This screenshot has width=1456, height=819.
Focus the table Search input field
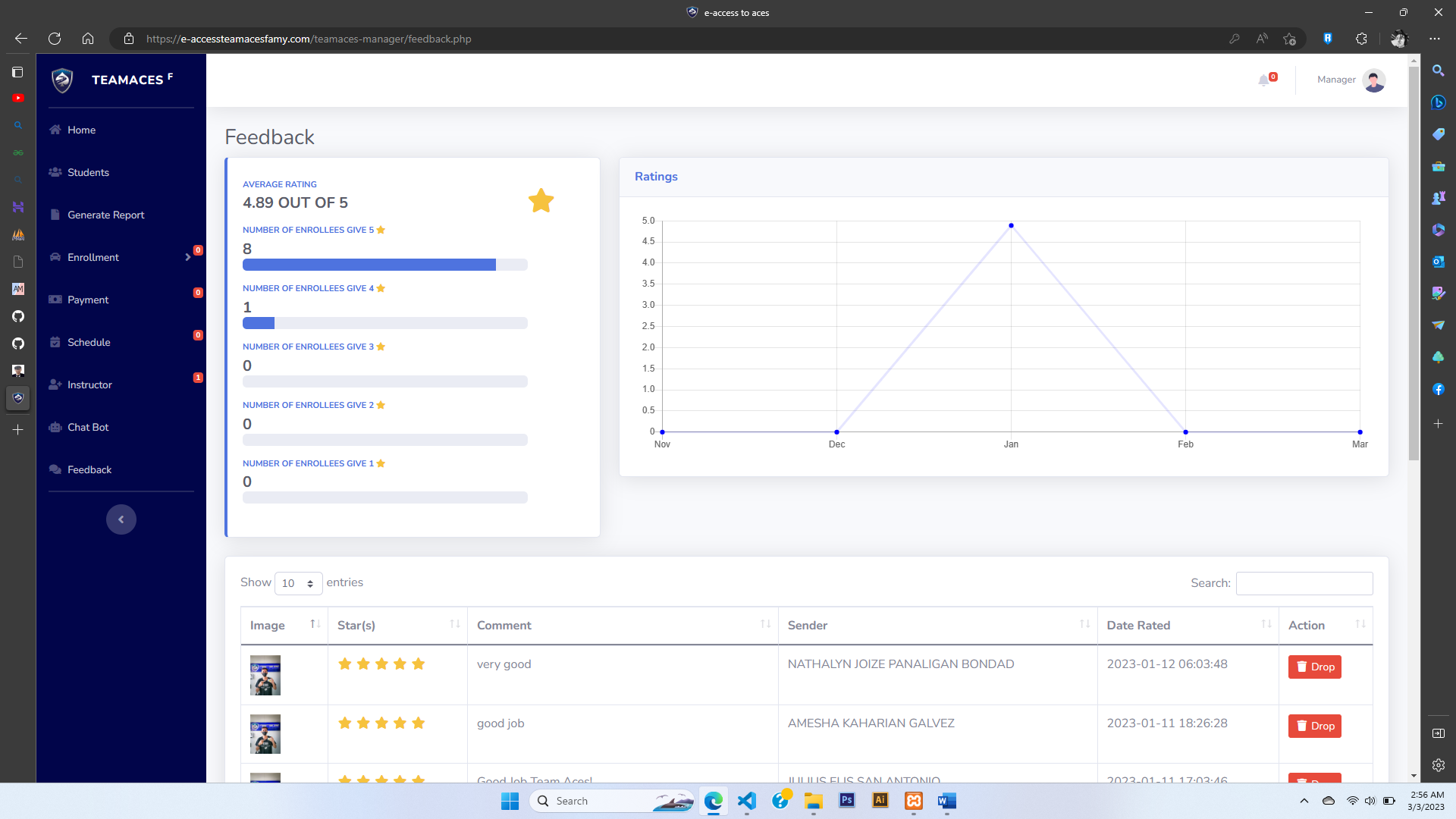(x=1304, y=583)
